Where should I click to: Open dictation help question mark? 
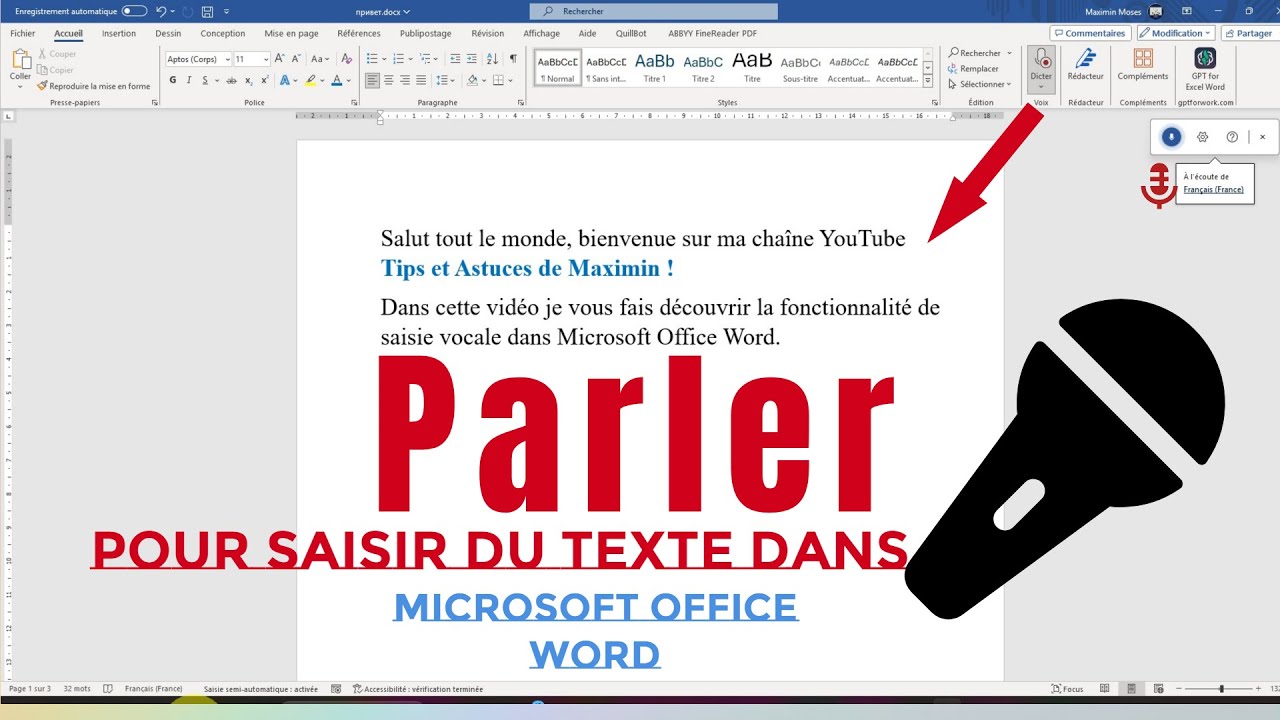(1232, 137)
